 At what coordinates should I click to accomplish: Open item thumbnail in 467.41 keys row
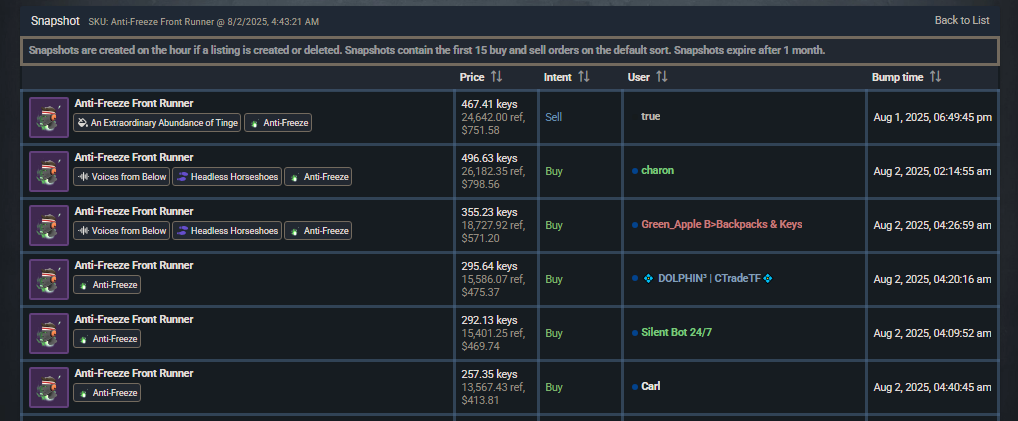[x=49, y=118]
